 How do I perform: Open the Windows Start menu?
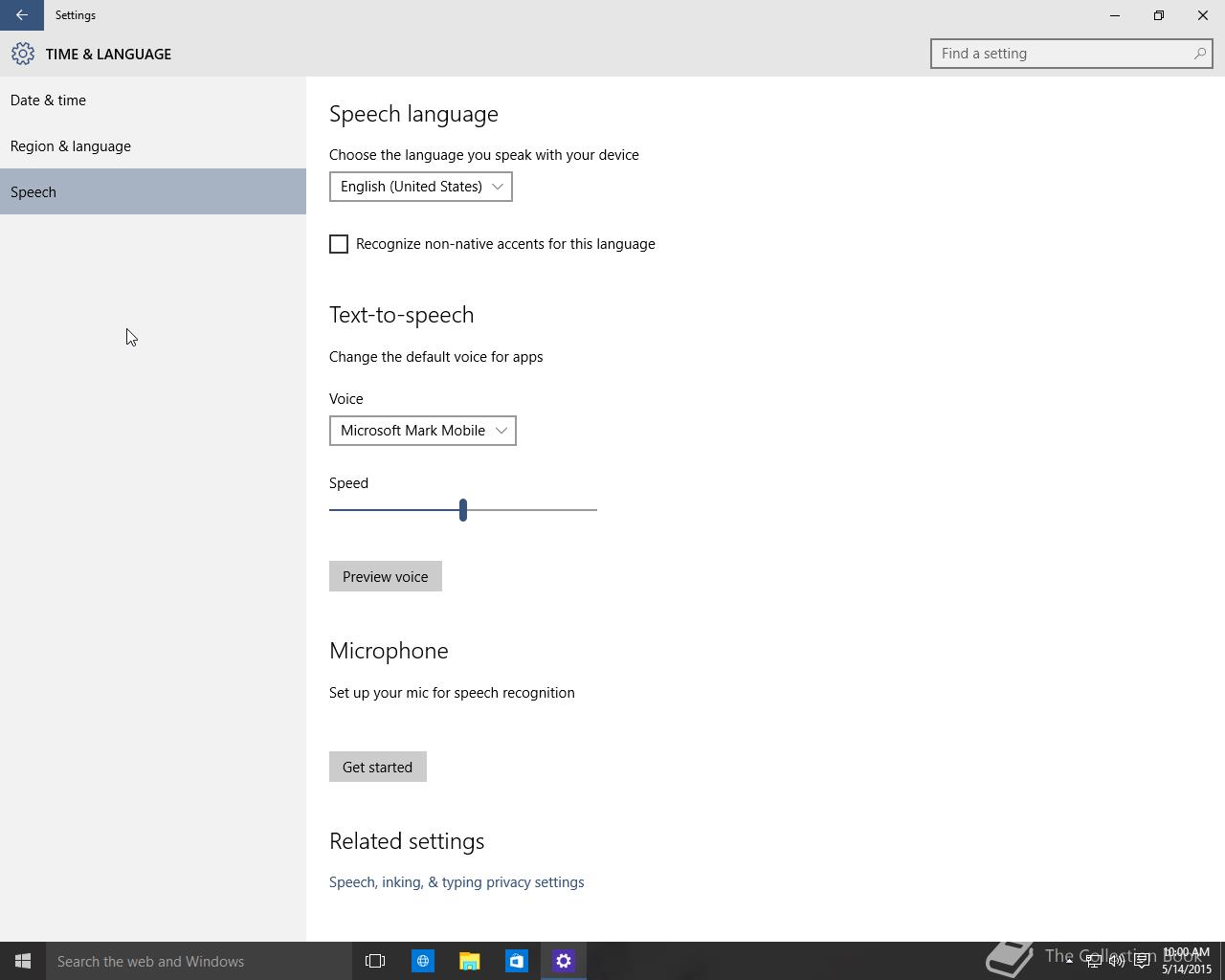coord(23,961)
